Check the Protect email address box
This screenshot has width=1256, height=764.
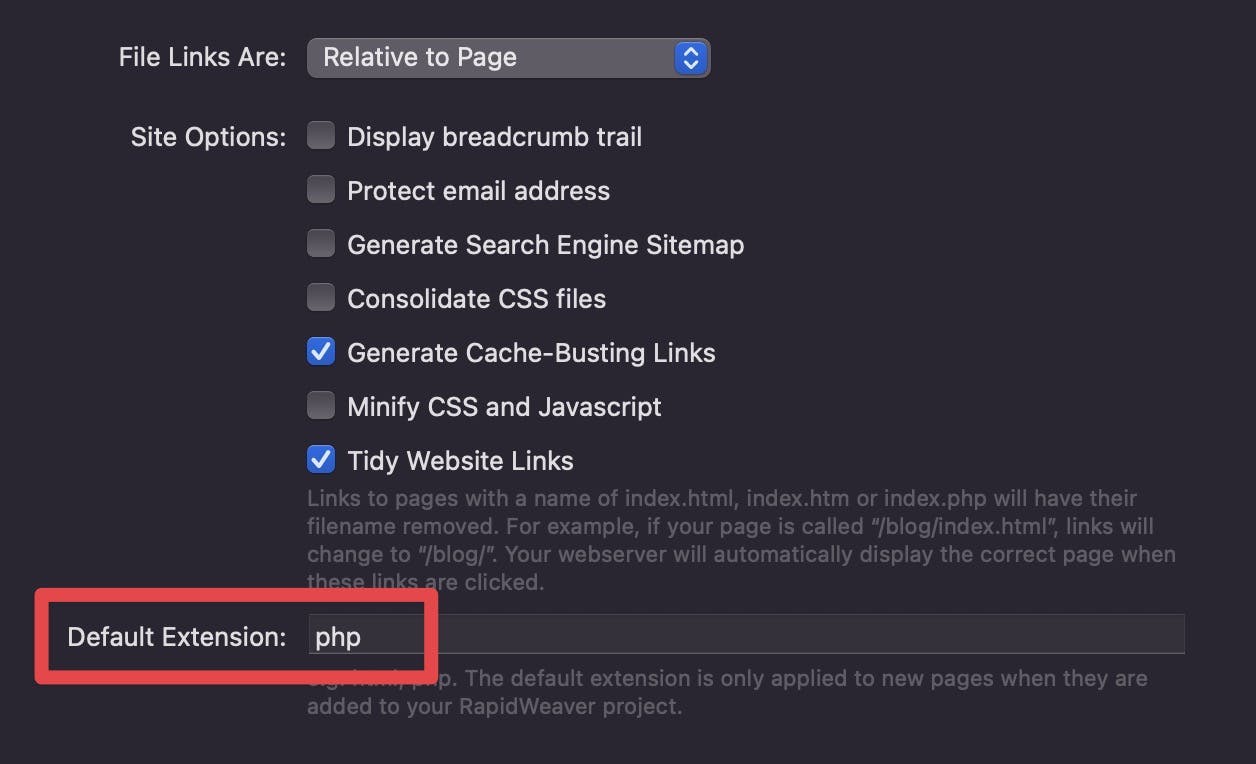(x=321, y=190)
